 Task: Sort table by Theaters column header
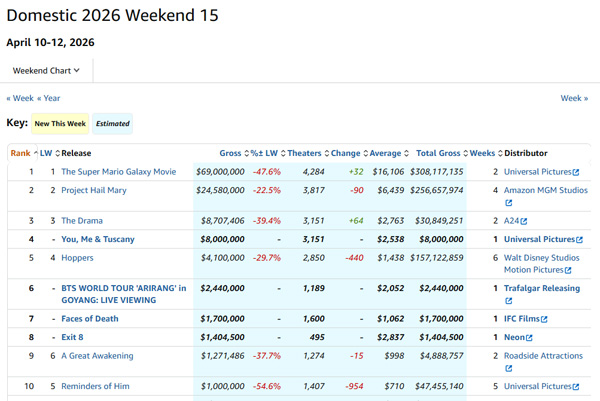[304, 153]
